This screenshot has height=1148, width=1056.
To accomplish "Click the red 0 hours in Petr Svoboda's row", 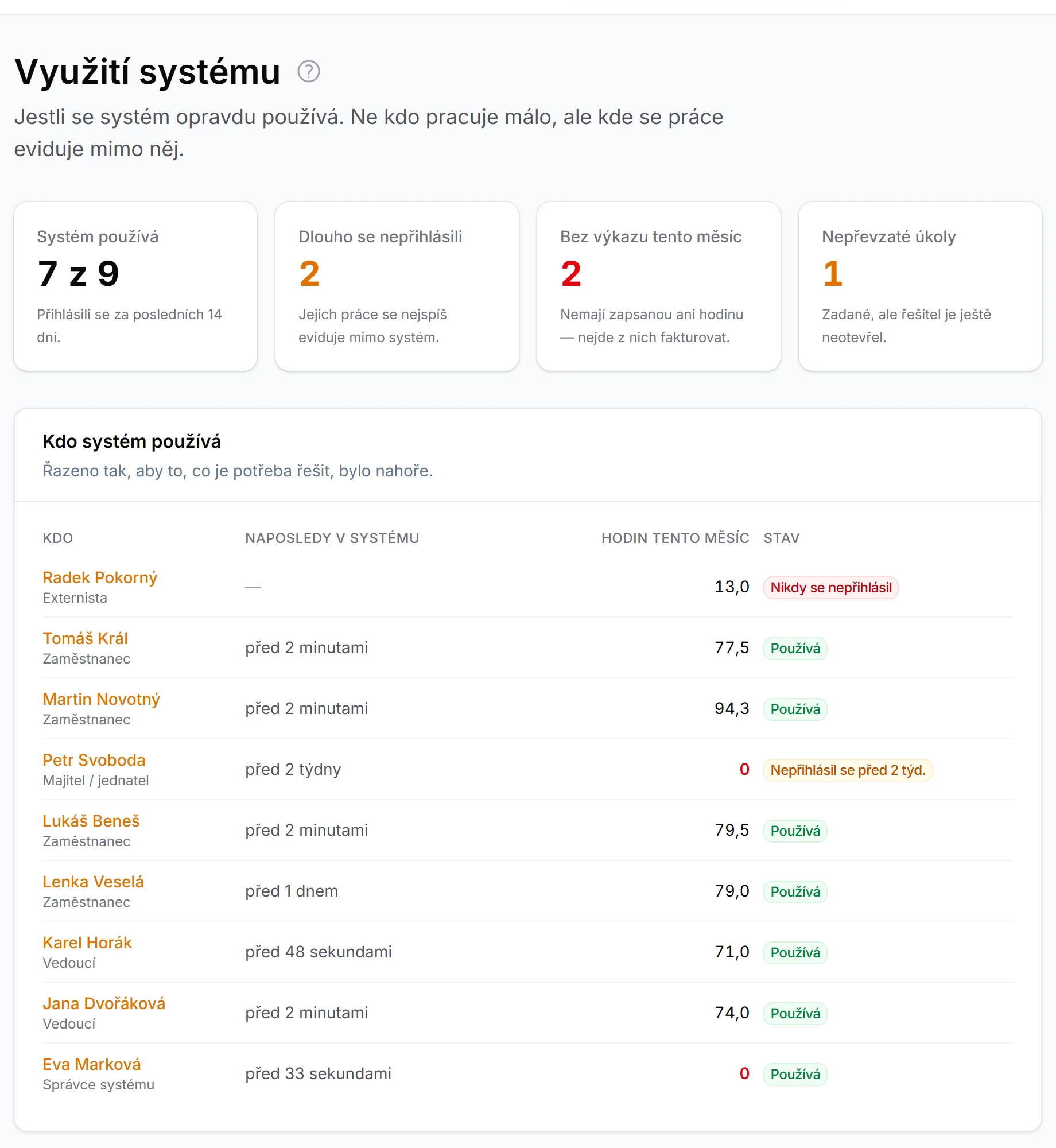I will tap(744, 770).
